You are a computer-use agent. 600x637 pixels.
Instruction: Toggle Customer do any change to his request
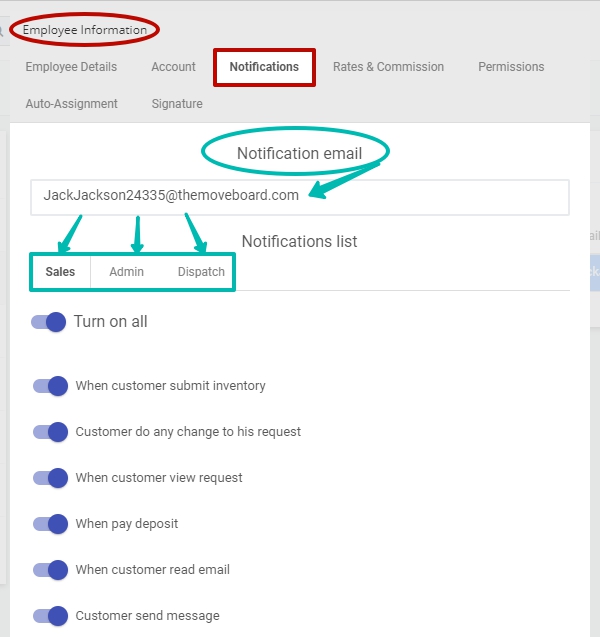pyautogui.click(x=50, y=432)
